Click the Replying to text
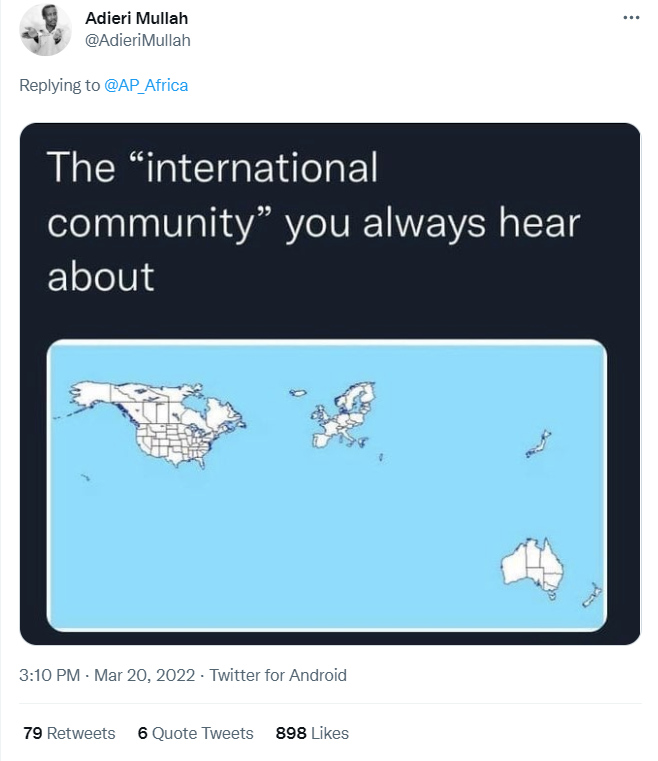658x761 pixels. click(x=59, y=85)
